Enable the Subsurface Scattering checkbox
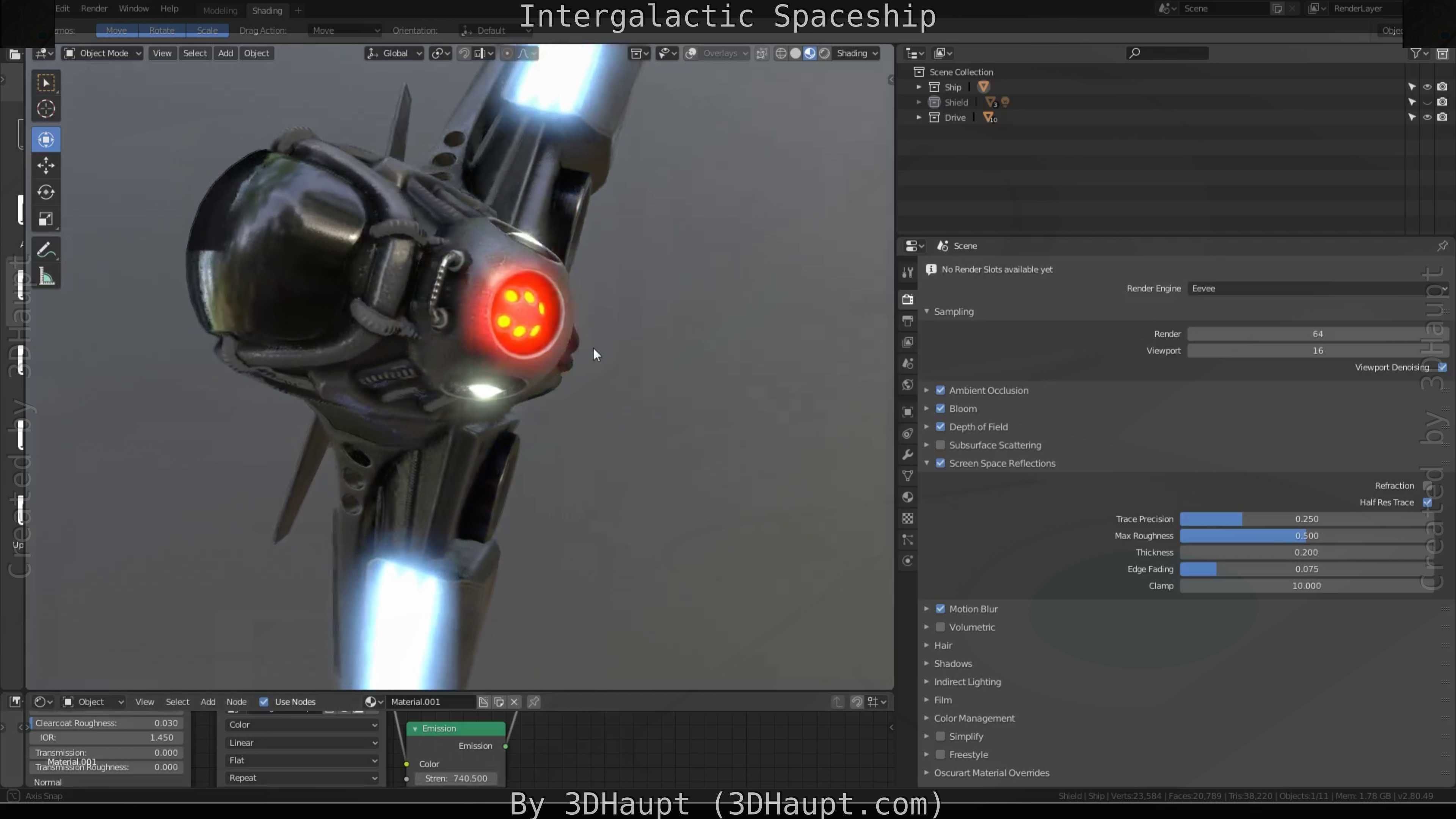The image size is (1456, 819). (940, 445)
